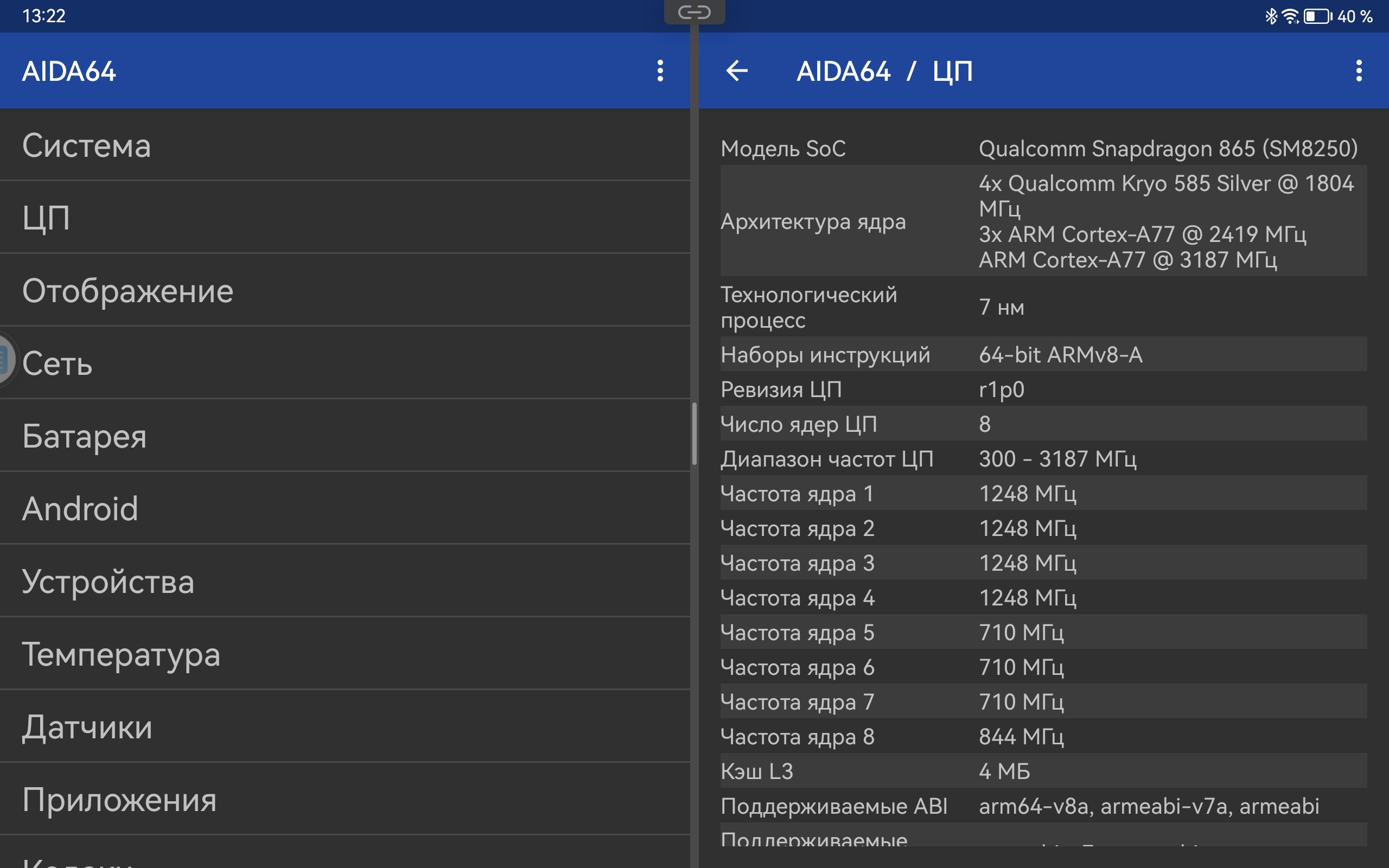Select the Частота ядра 8 label
1389x868 pixels.
tap(798, 737)
